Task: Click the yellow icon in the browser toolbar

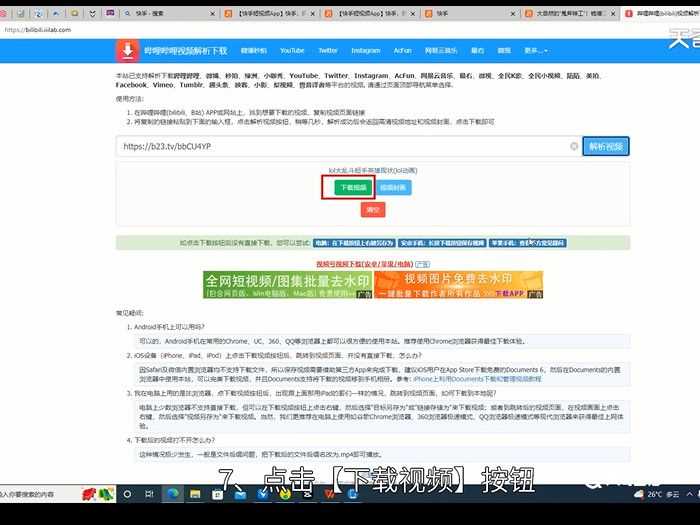Action: pos(75,14)
